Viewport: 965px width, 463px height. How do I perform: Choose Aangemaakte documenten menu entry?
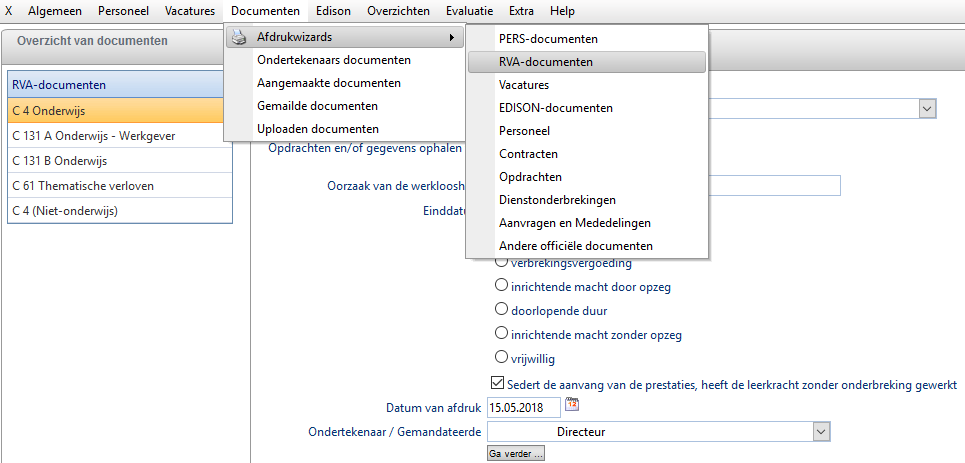[x=329, y=83]
